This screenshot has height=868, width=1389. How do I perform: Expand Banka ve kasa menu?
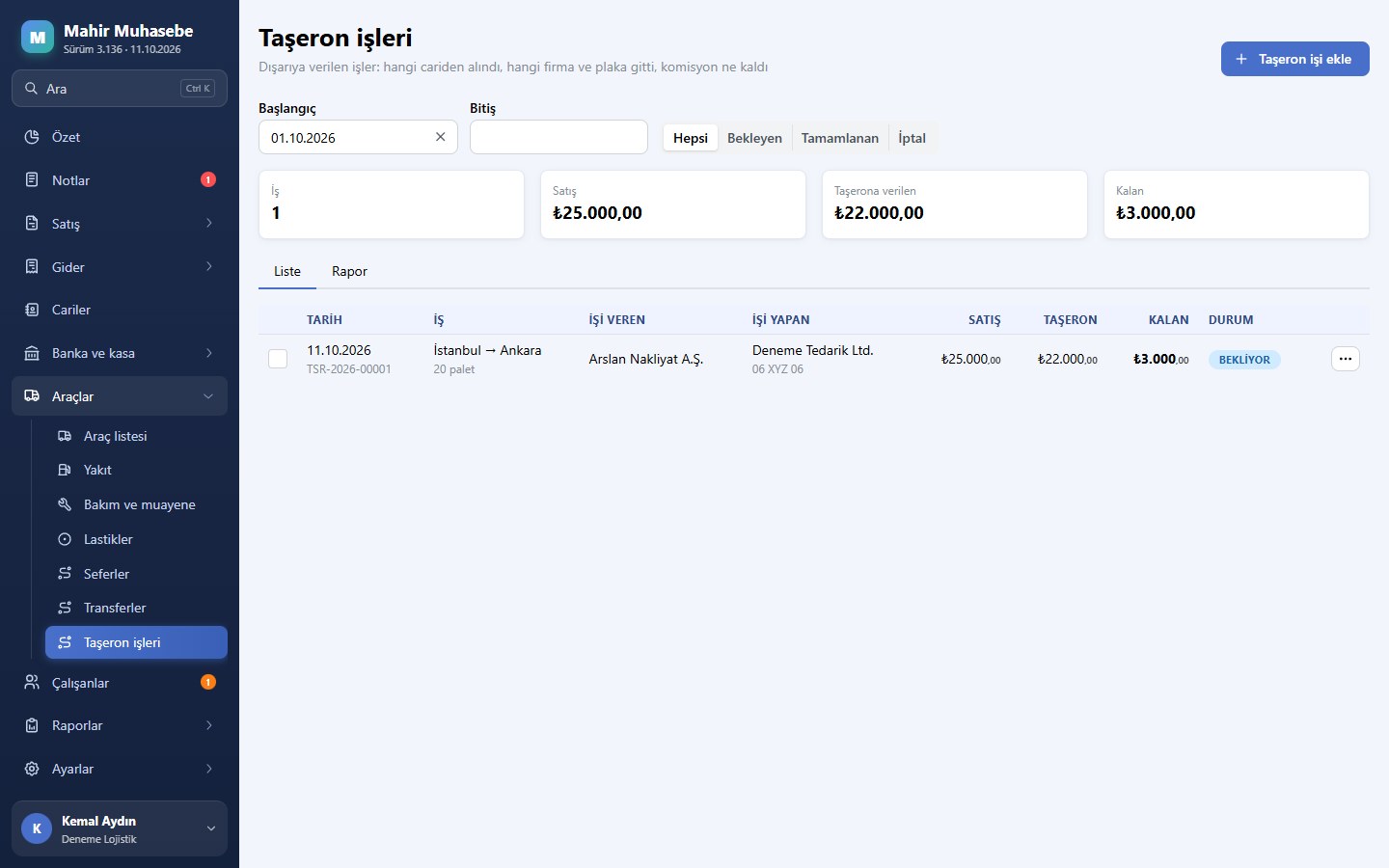pos(120,353)
